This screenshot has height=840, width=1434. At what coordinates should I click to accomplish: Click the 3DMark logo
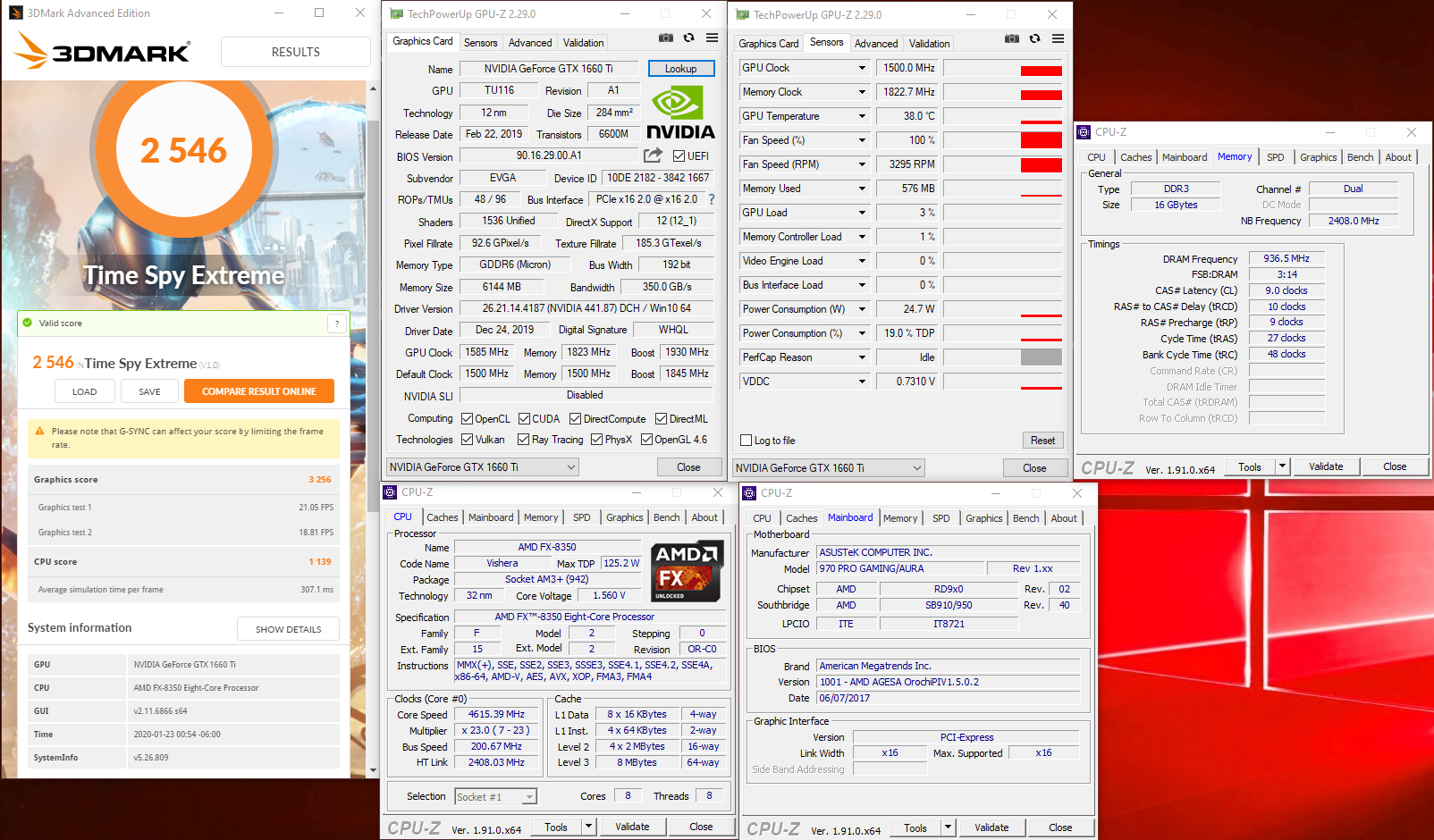(102, 50)
